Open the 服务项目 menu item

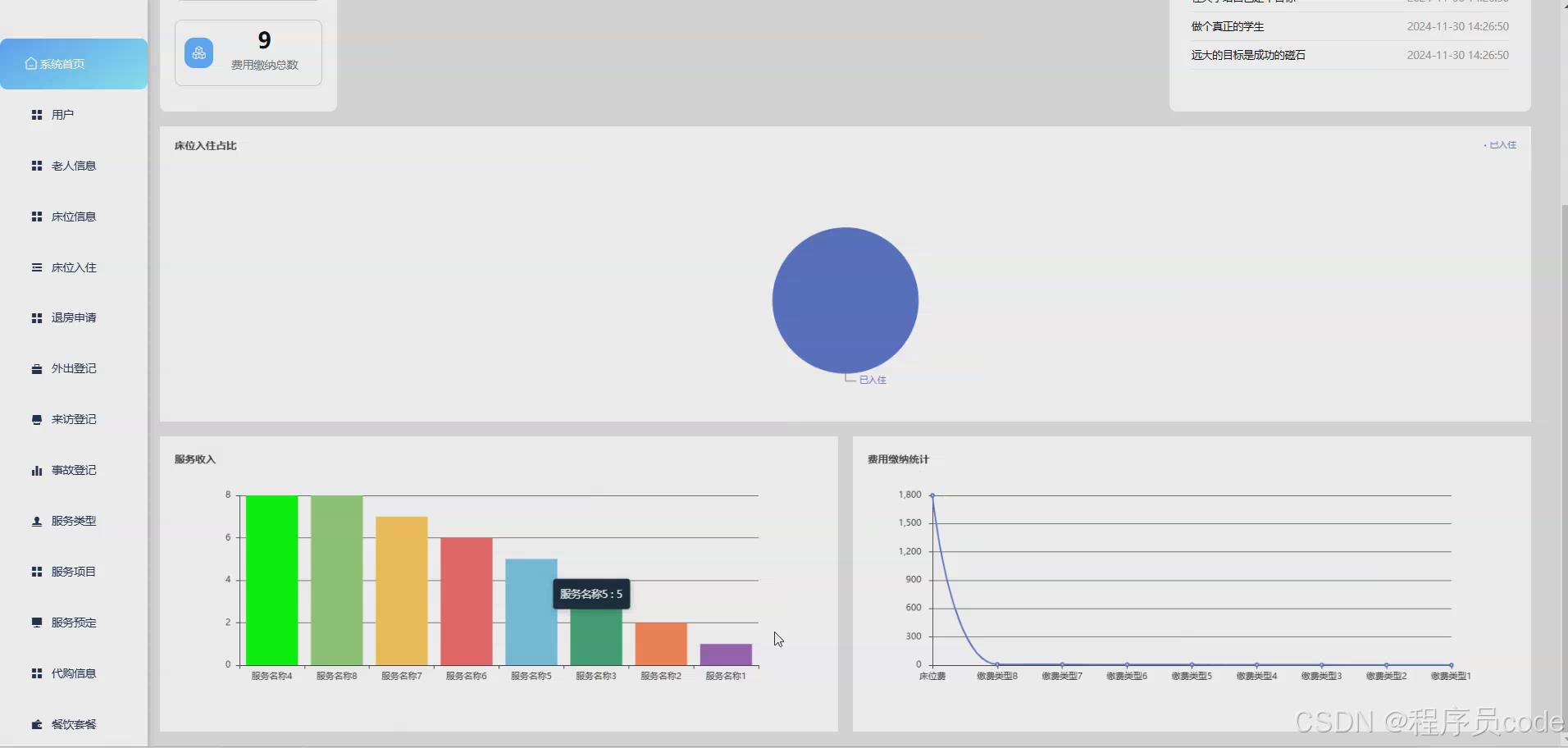pos(74,572)
